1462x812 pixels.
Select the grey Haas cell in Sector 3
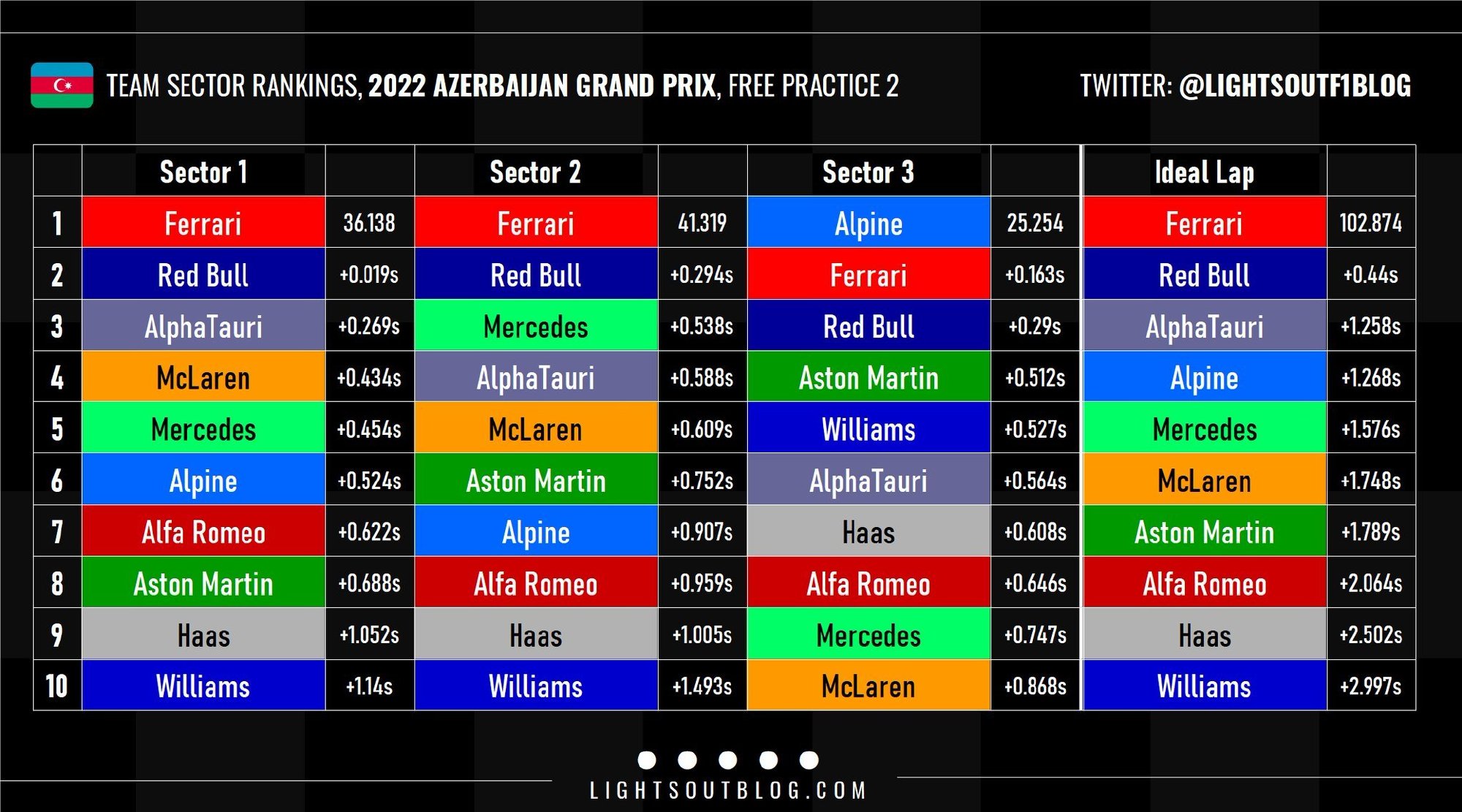click(x=868, y=531)
